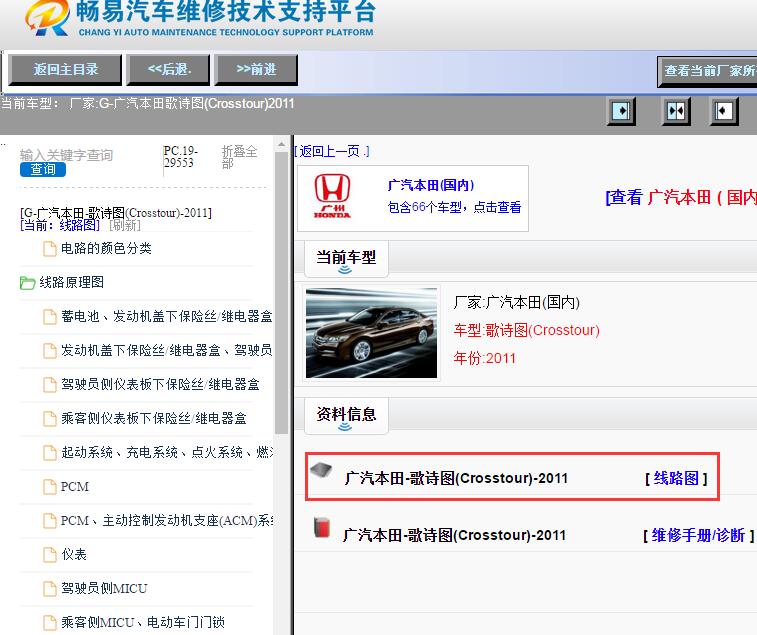Screen dimensions: 757x635
Task: Click document icon next to 仪表
Action: [x=50, y=555]
